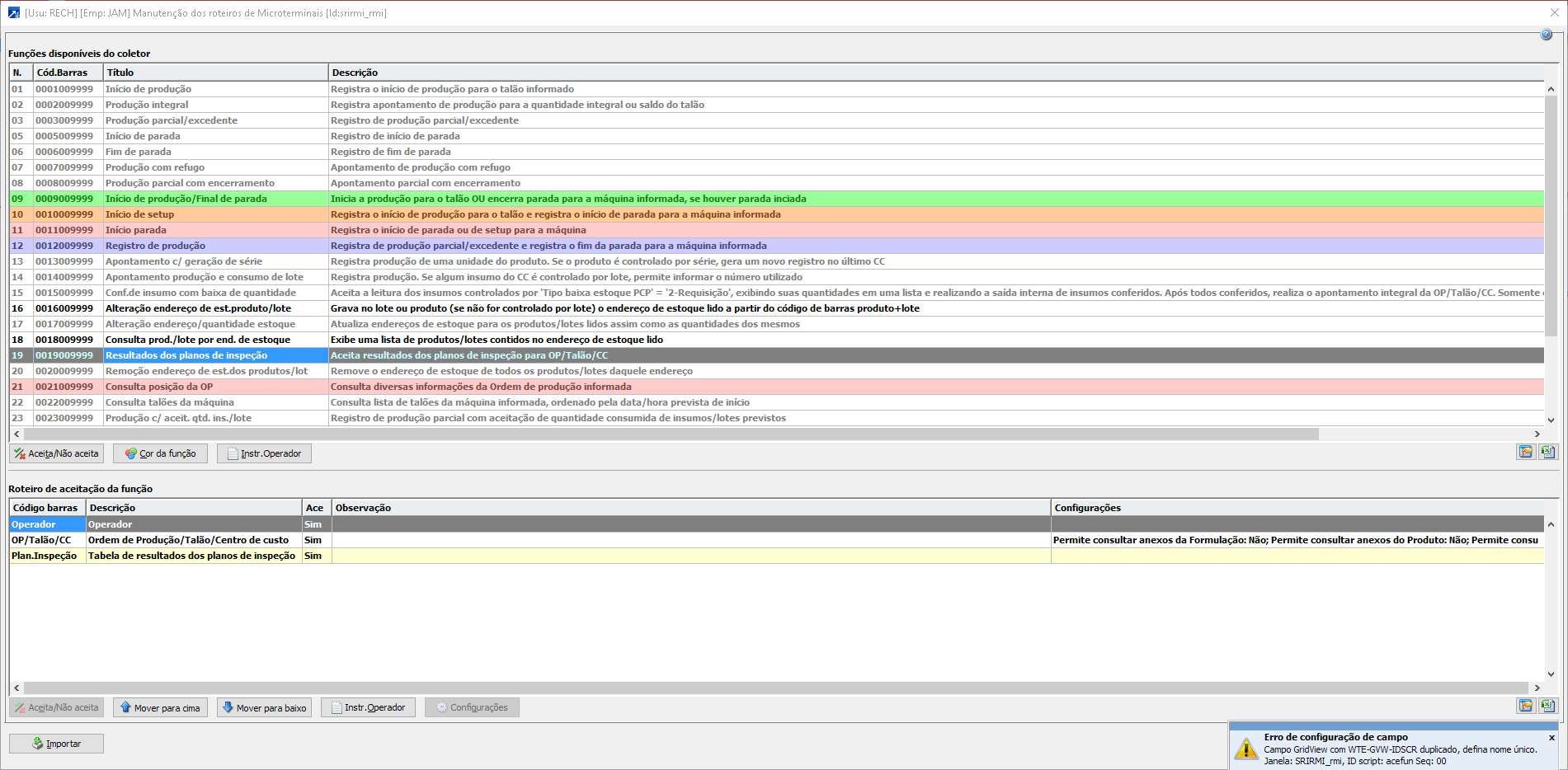Click the down arrow of the roteiro grid scrollbar

tap(1551, 674)
